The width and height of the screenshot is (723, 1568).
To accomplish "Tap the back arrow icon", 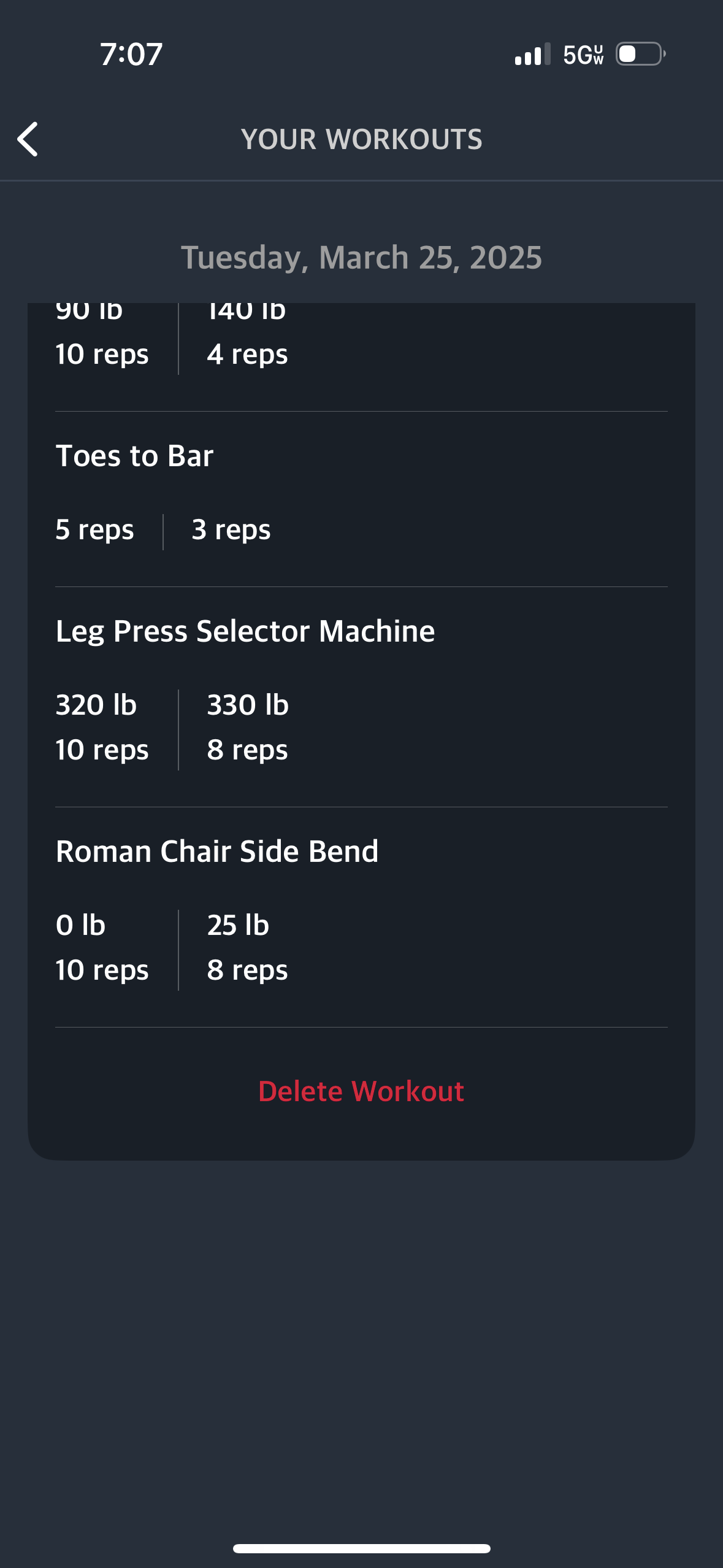I will 28,139.
